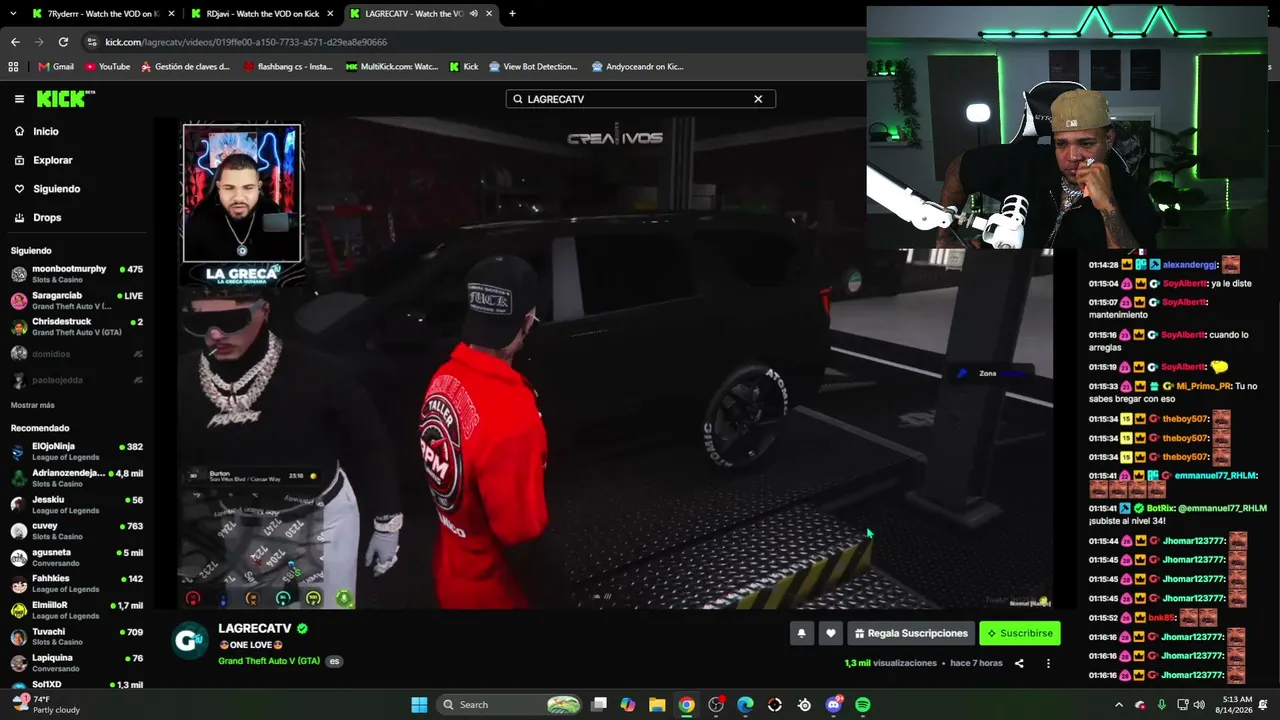Open File Explorer from the taskbar
This screenshot has width=1280, height=720.
657,705
